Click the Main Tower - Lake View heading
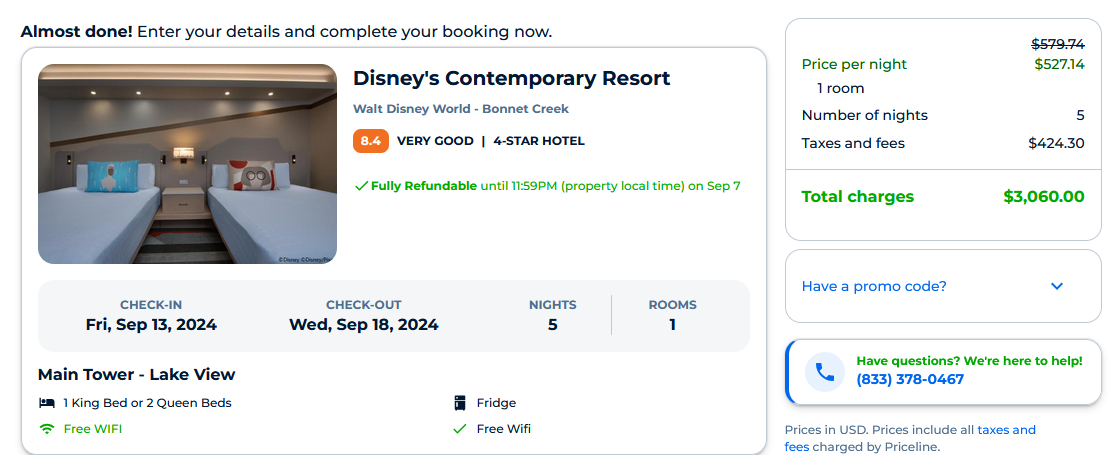 136,375
